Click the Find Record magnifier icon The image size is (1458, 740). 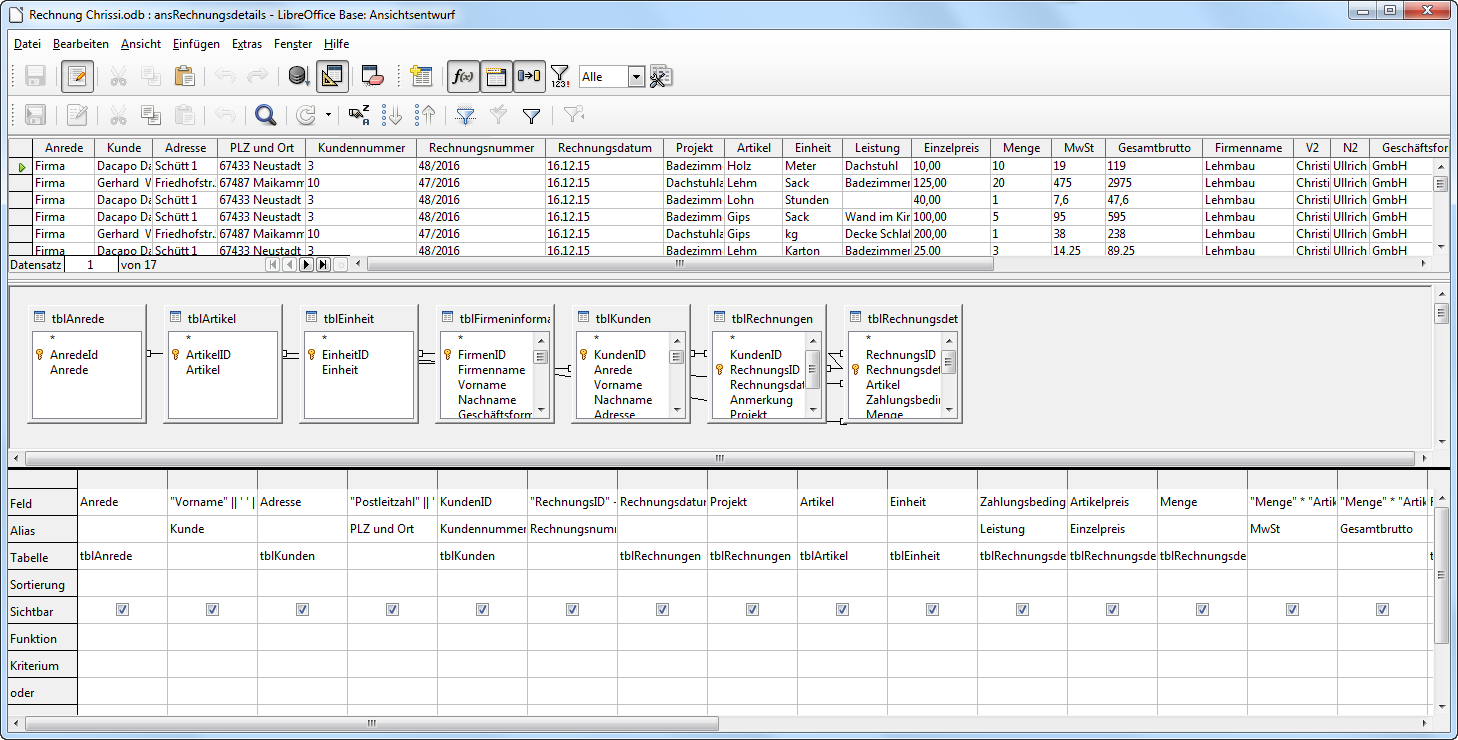[265, 115]
